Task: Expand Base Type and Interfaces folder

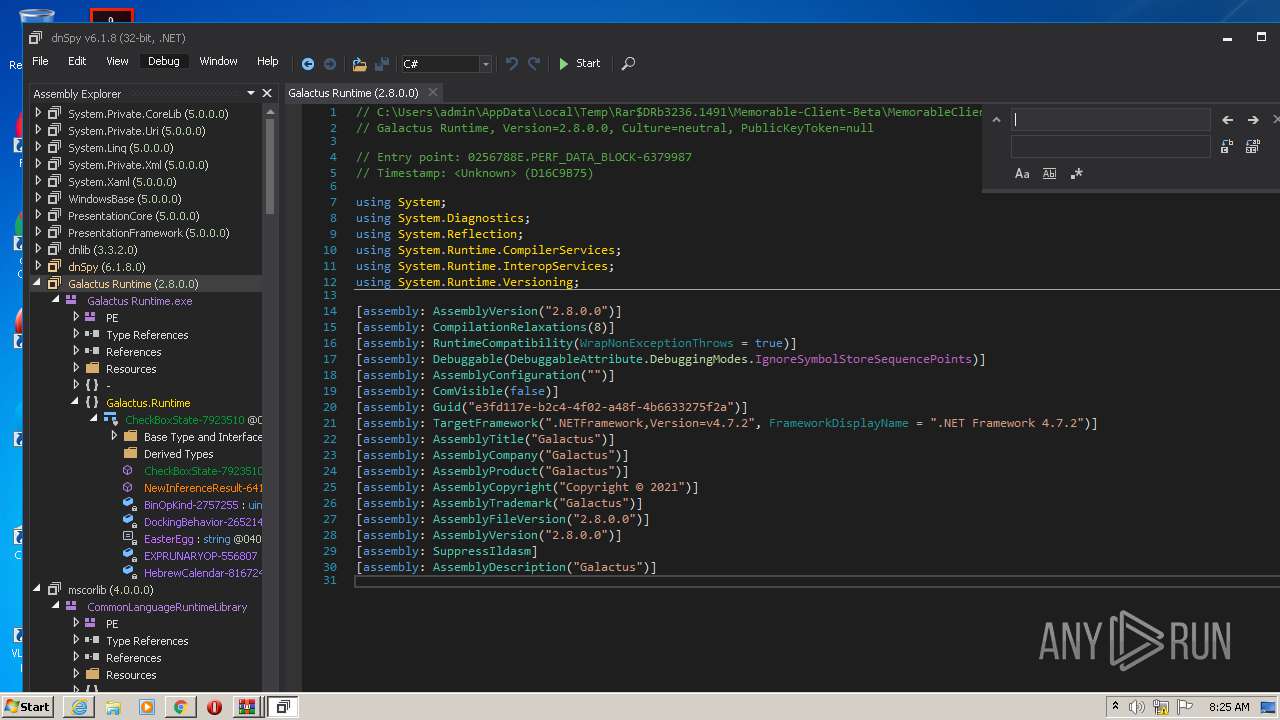Action: point(114,436)
